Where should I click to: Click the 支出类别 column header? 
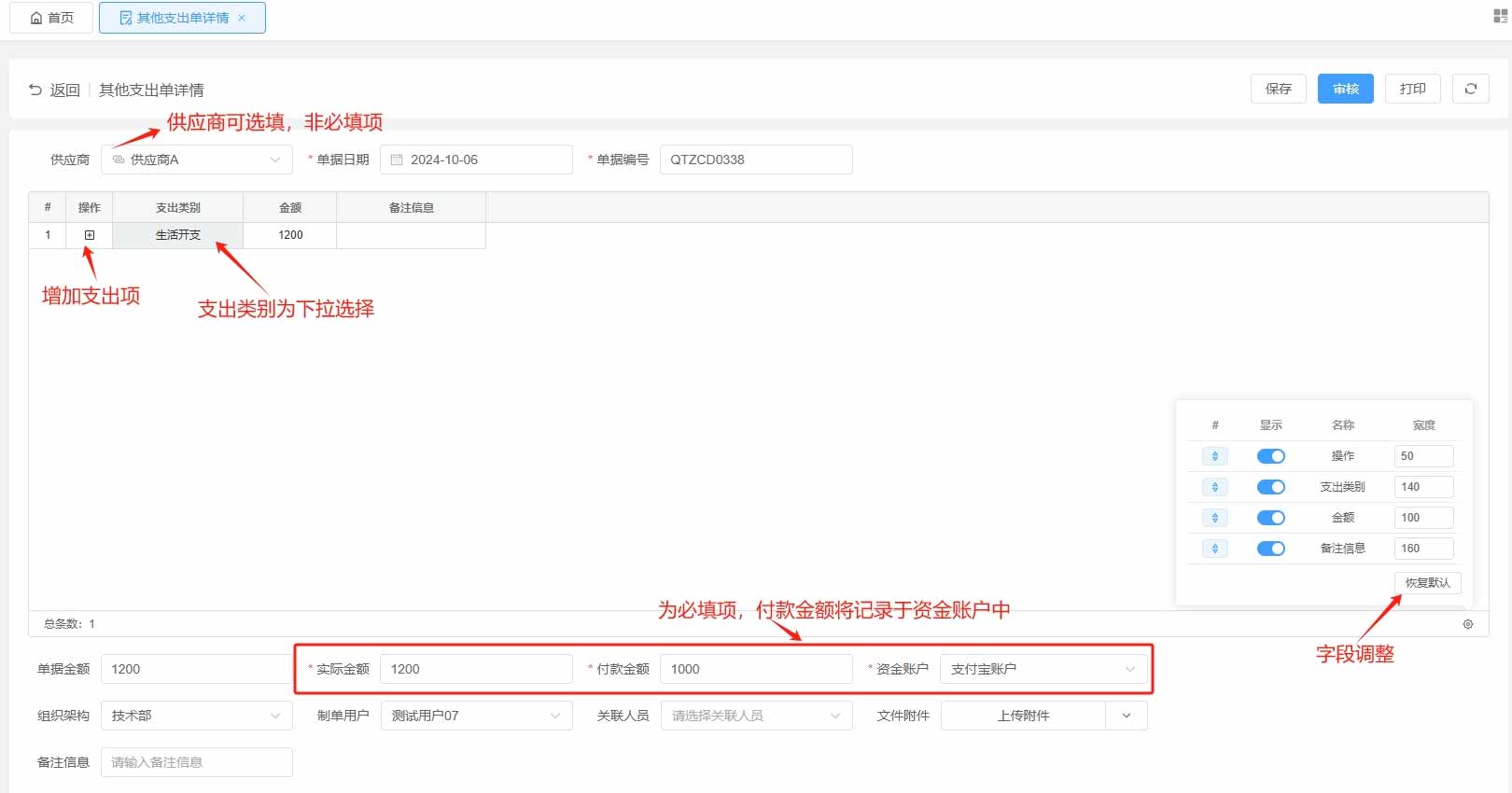point(177,207)
